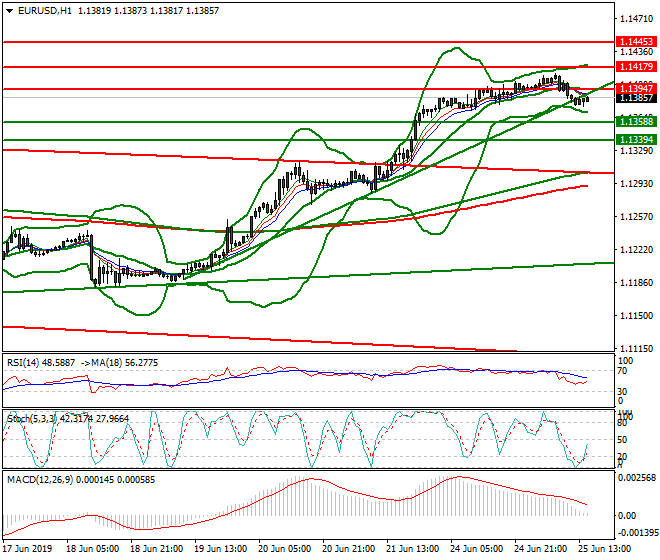
Task: Click the 1.11150 price axis value
Action: coord(636,349)
